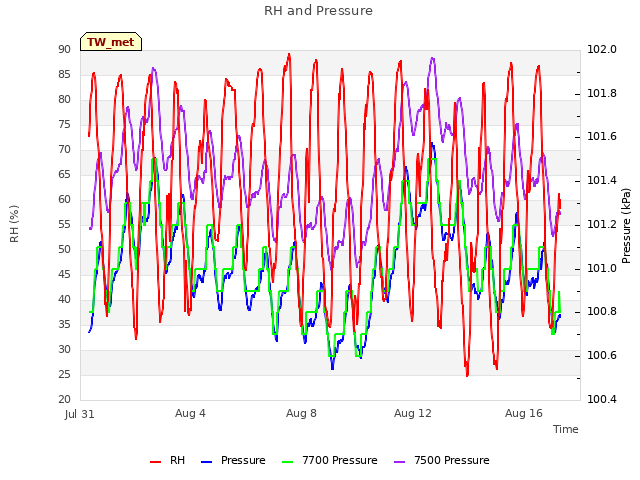Viewport: 640px width, 480px height.
Task: Click the 90 tick on RH axis
Action: tap(64, 49)
